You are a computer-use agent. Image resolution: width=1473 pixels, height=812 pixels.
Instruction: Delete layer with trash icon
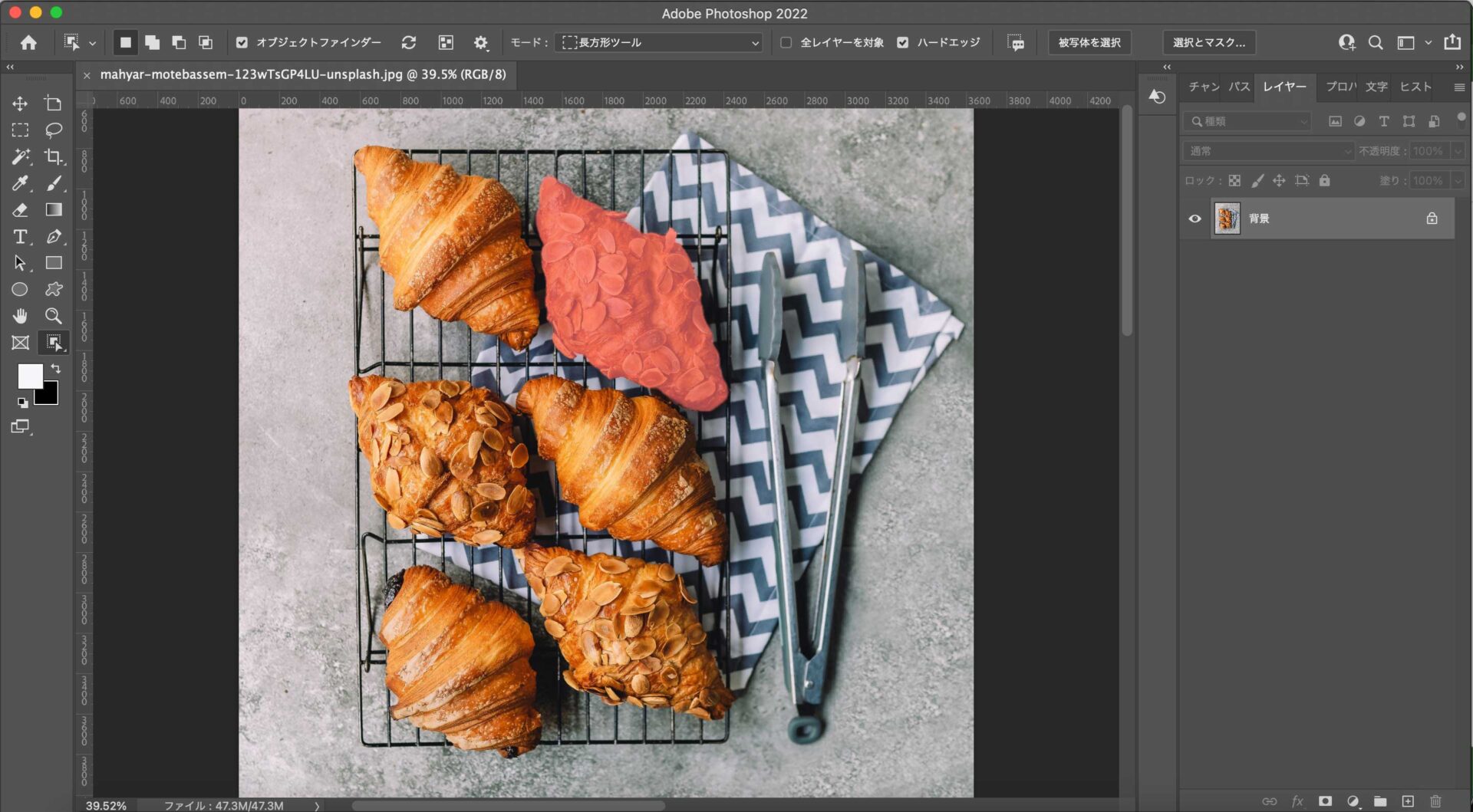coord(1435,801)
